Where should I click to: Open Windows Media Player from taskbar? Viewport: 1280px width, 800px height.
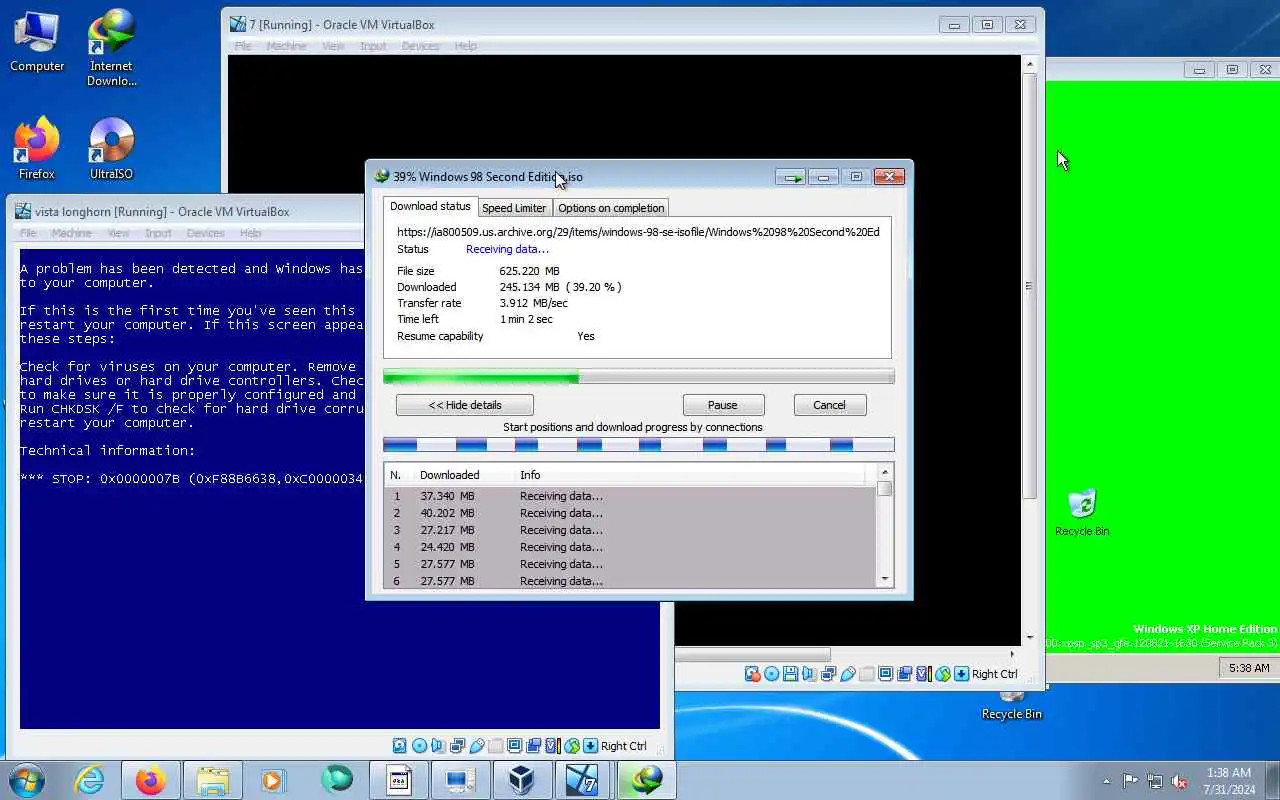coord(273,780)
